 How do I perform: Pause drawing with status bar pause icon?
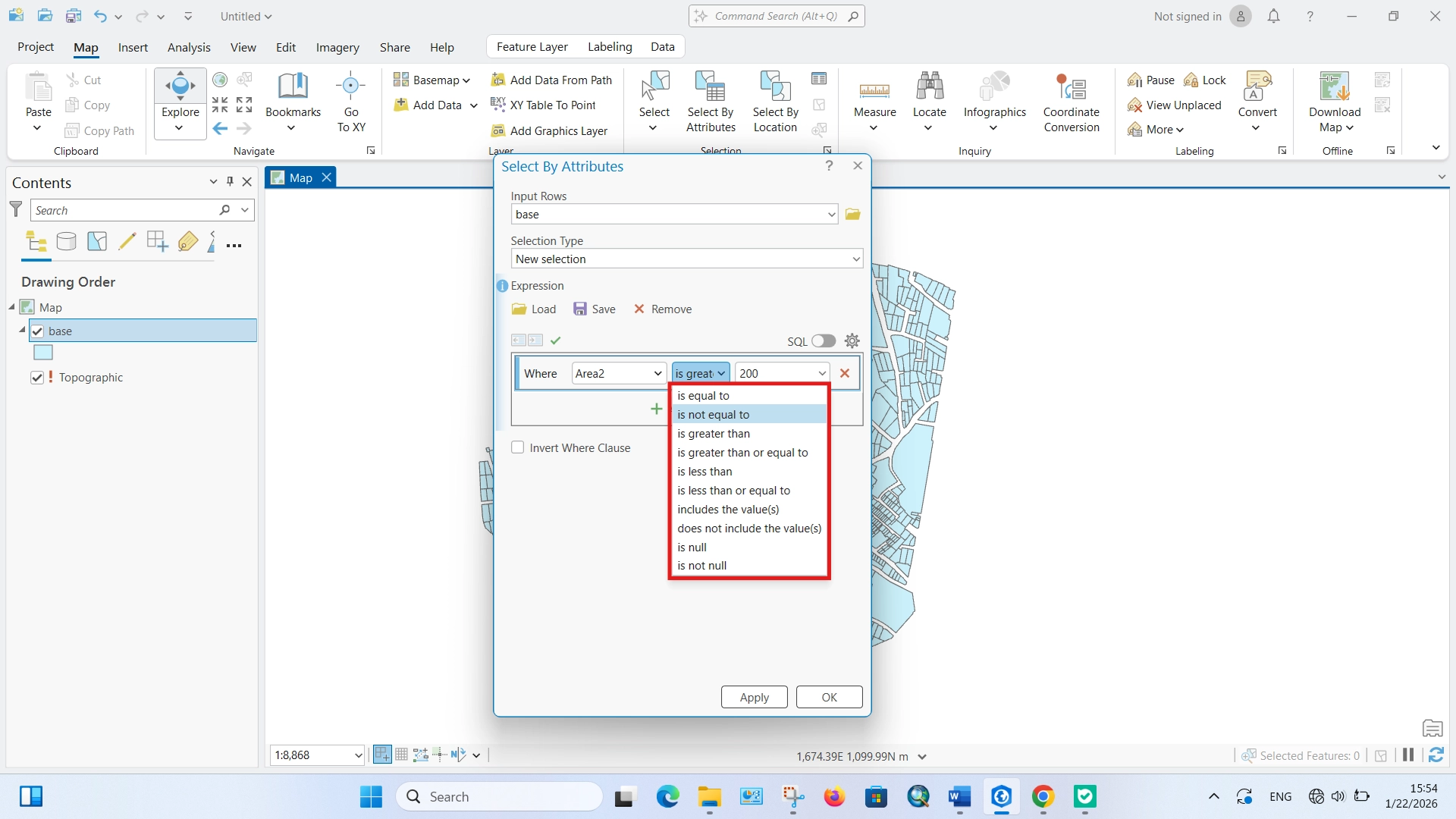click(x=1408, y=755)
